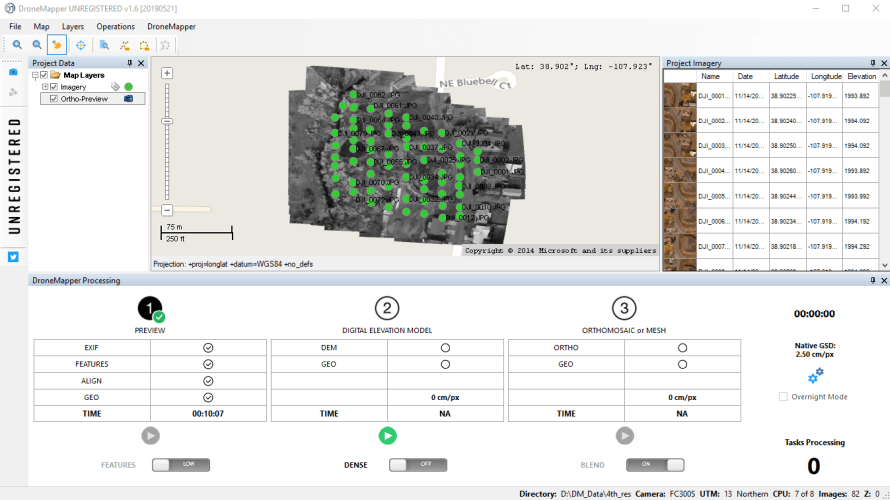890x500 pixels.
Task: Click the zoom to full extent target icon
Action: pos(81,45)
